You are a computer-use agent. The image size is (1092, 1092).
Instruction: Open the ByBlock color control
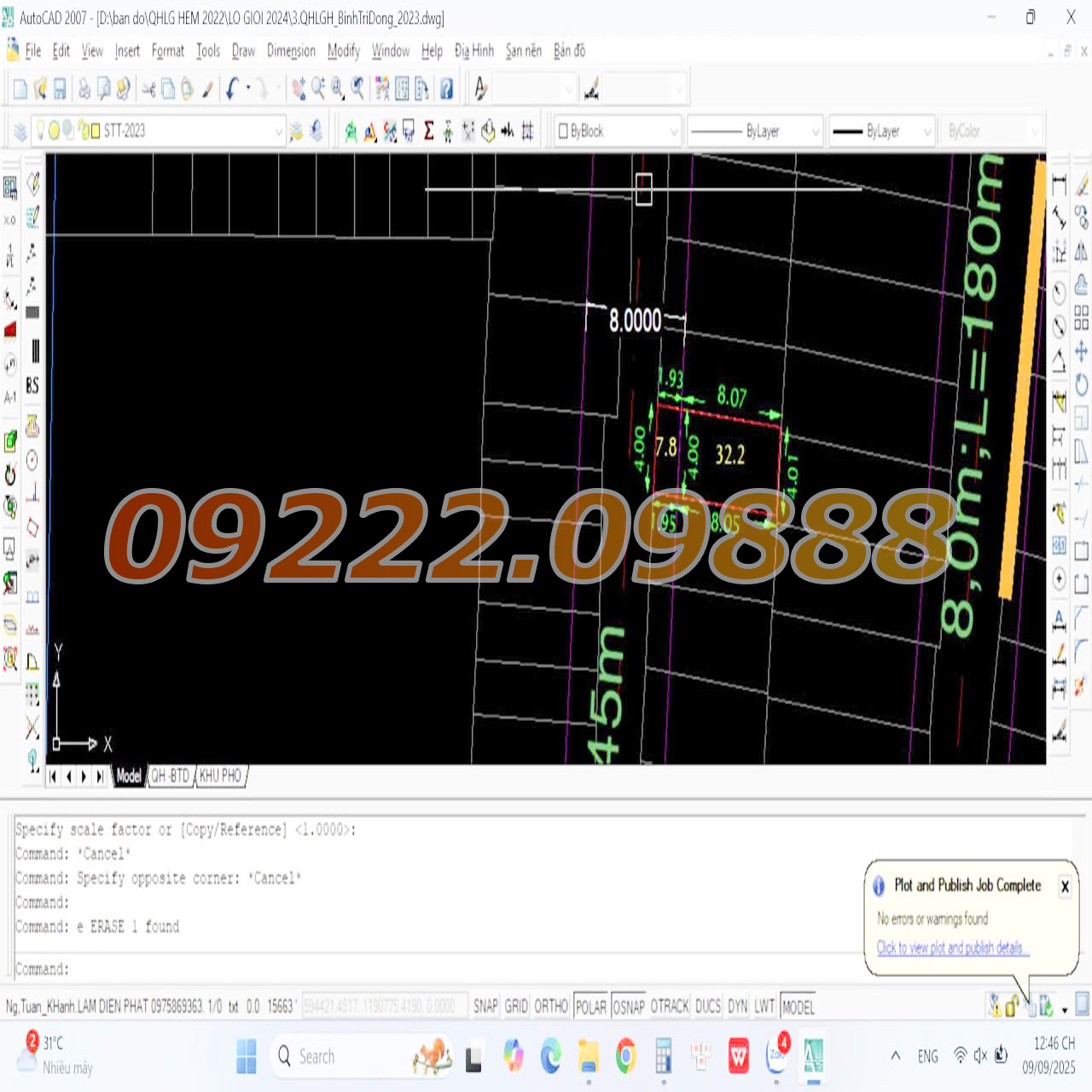click(x=618, y=131)
